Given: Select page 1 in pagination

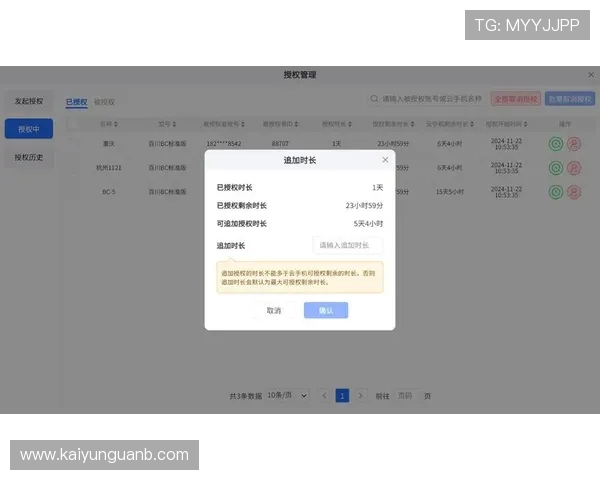Looking at the screenshot, I should 342,396.
